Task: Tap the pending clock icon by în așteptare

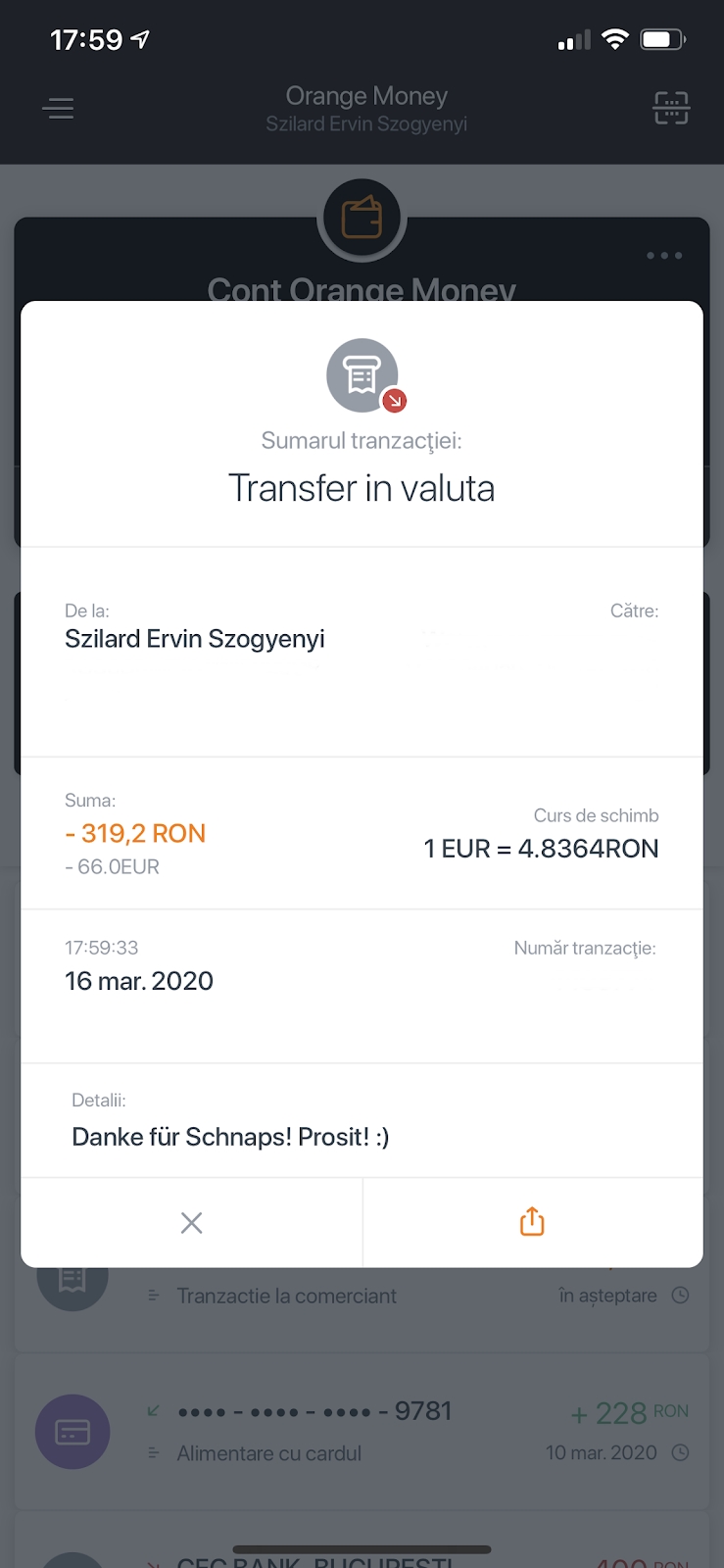Action: point(680,1296)
